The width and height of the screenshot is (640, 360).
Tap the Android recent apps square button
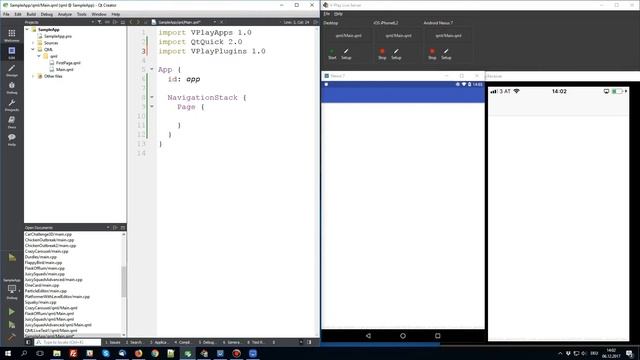438,336
